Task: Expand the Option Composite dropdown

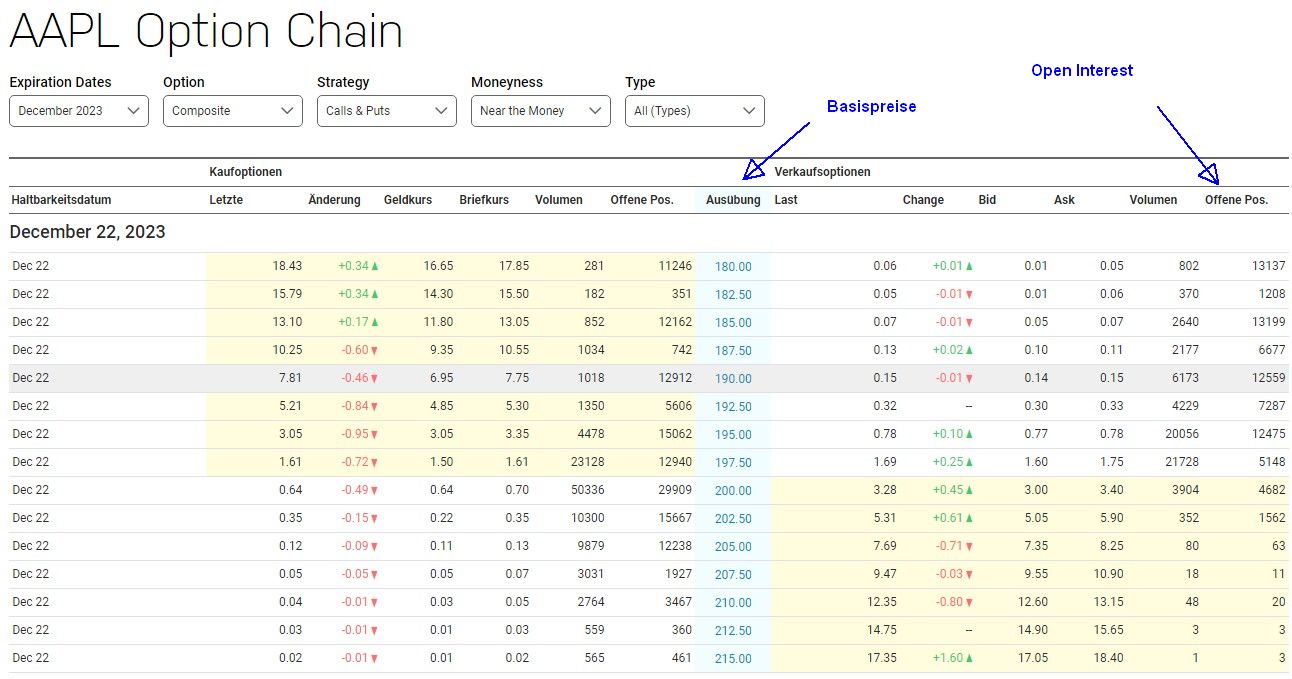Action: point(233,111)
